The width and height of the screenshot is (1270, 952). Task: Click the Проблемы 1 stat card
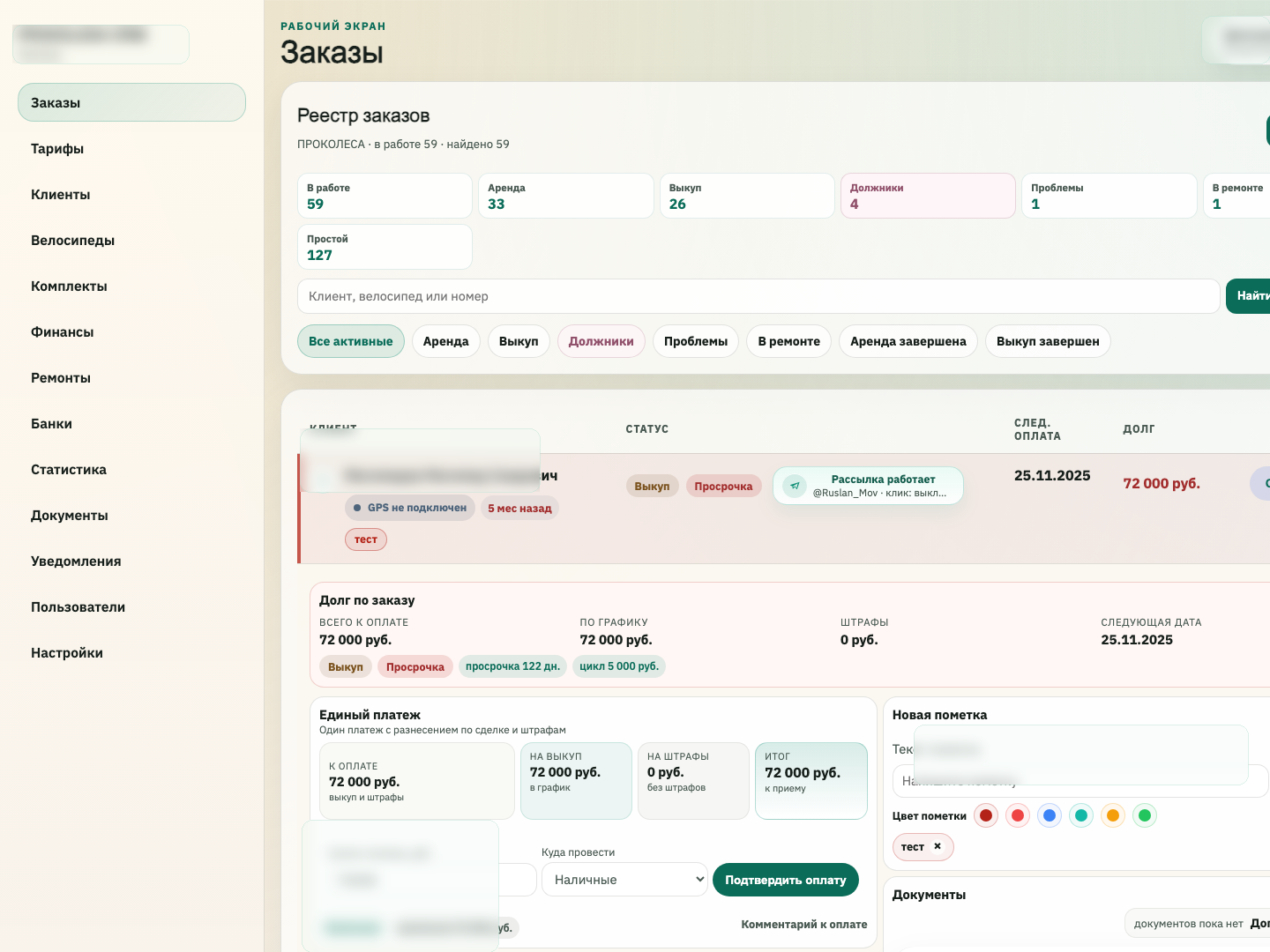tap(1109, 196)
